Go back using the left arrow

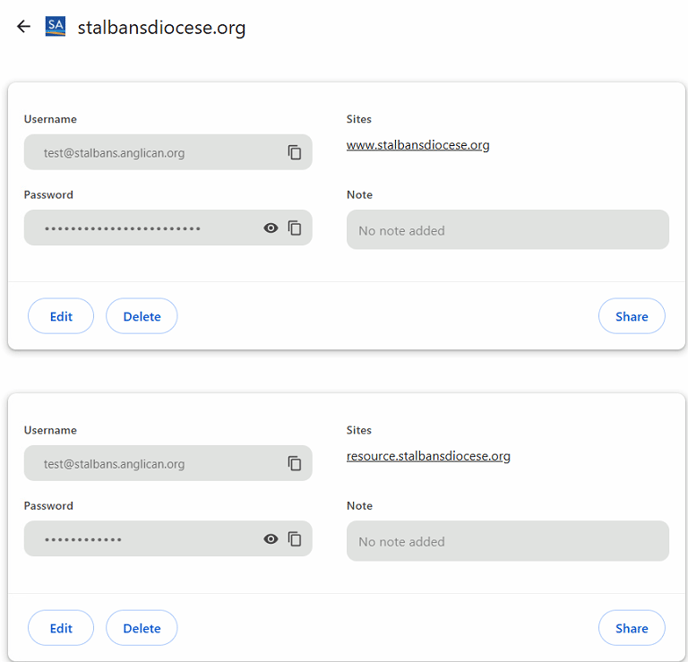coord(24,27)
